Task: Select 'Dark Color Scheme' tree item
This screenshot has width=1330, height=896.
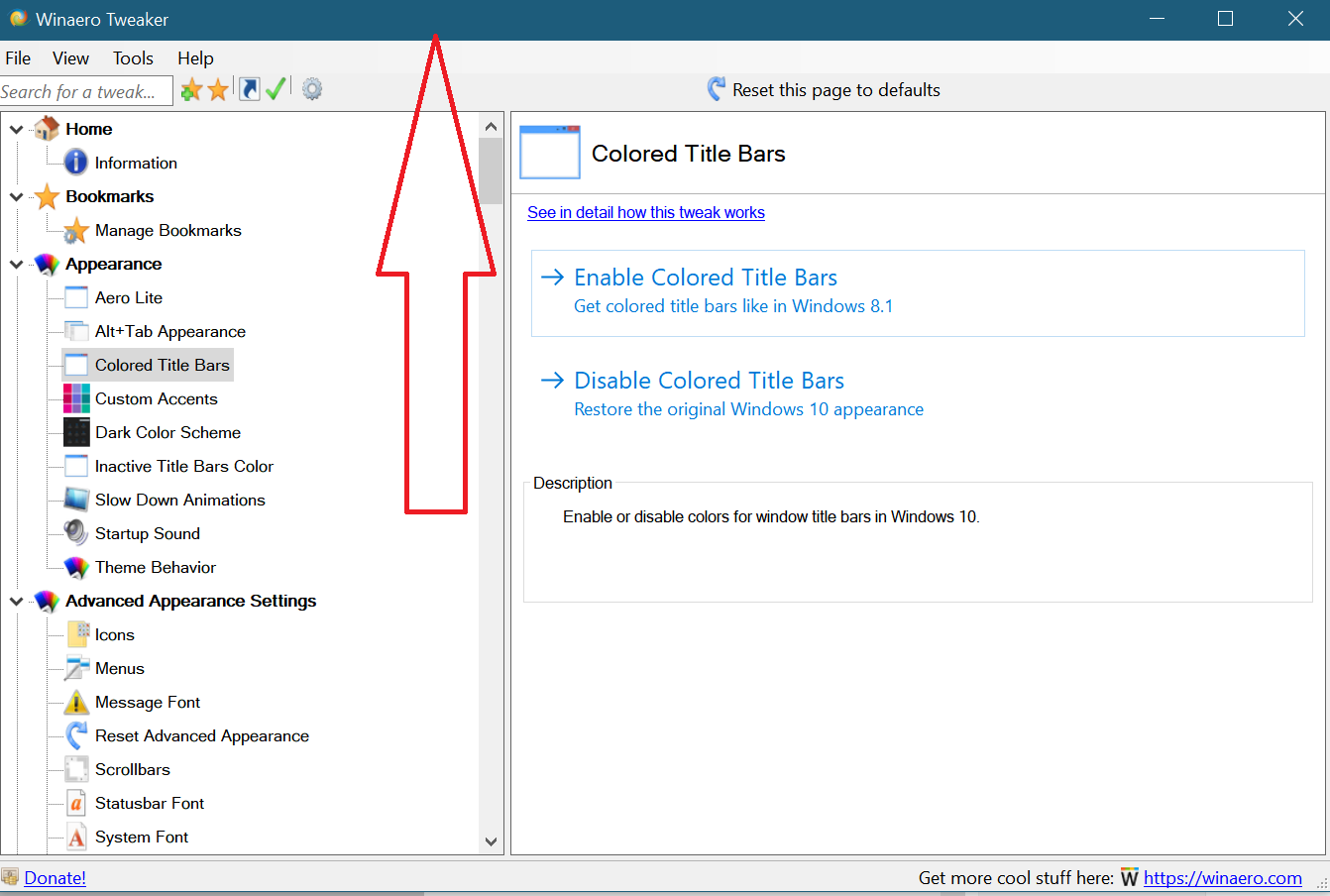Action: pyautogui.click(x=168, y=432)
